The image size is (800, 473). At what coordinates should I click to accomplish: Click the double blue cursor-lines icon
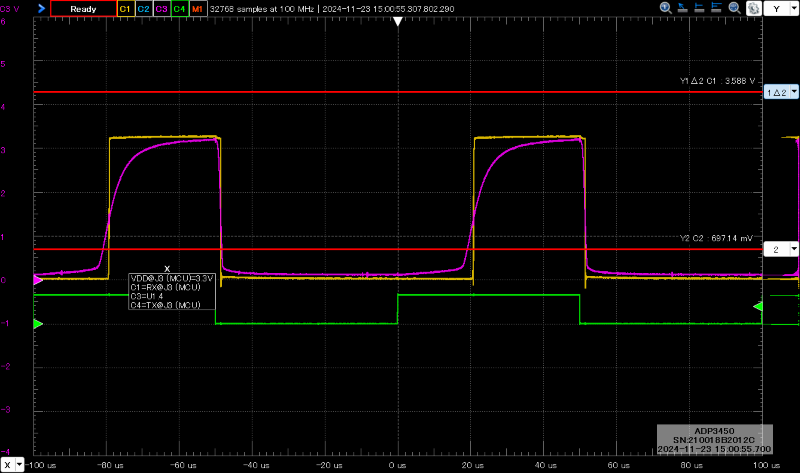coord(716,8)
